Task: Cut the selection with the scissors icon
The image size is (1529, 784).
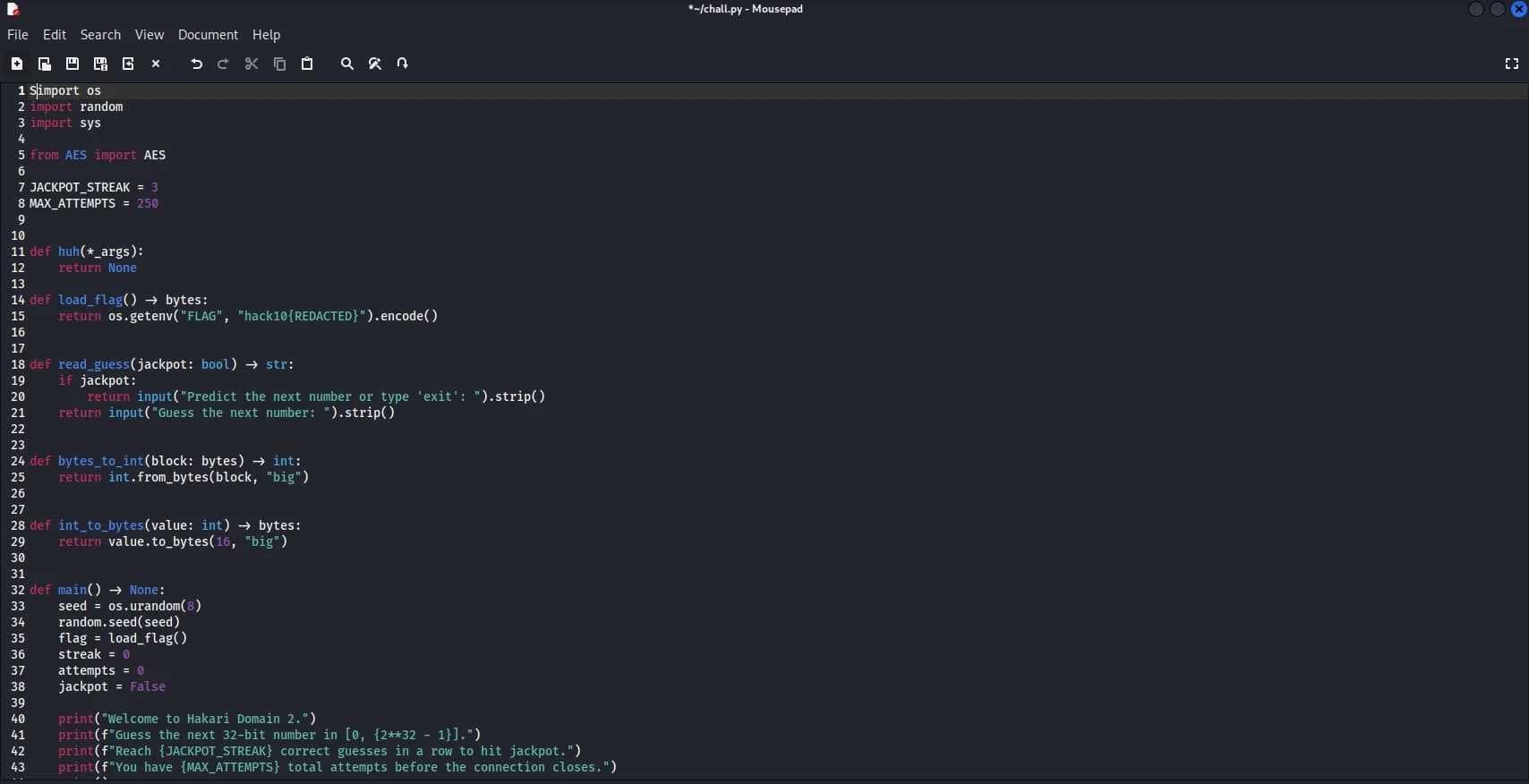Action: 252,64
